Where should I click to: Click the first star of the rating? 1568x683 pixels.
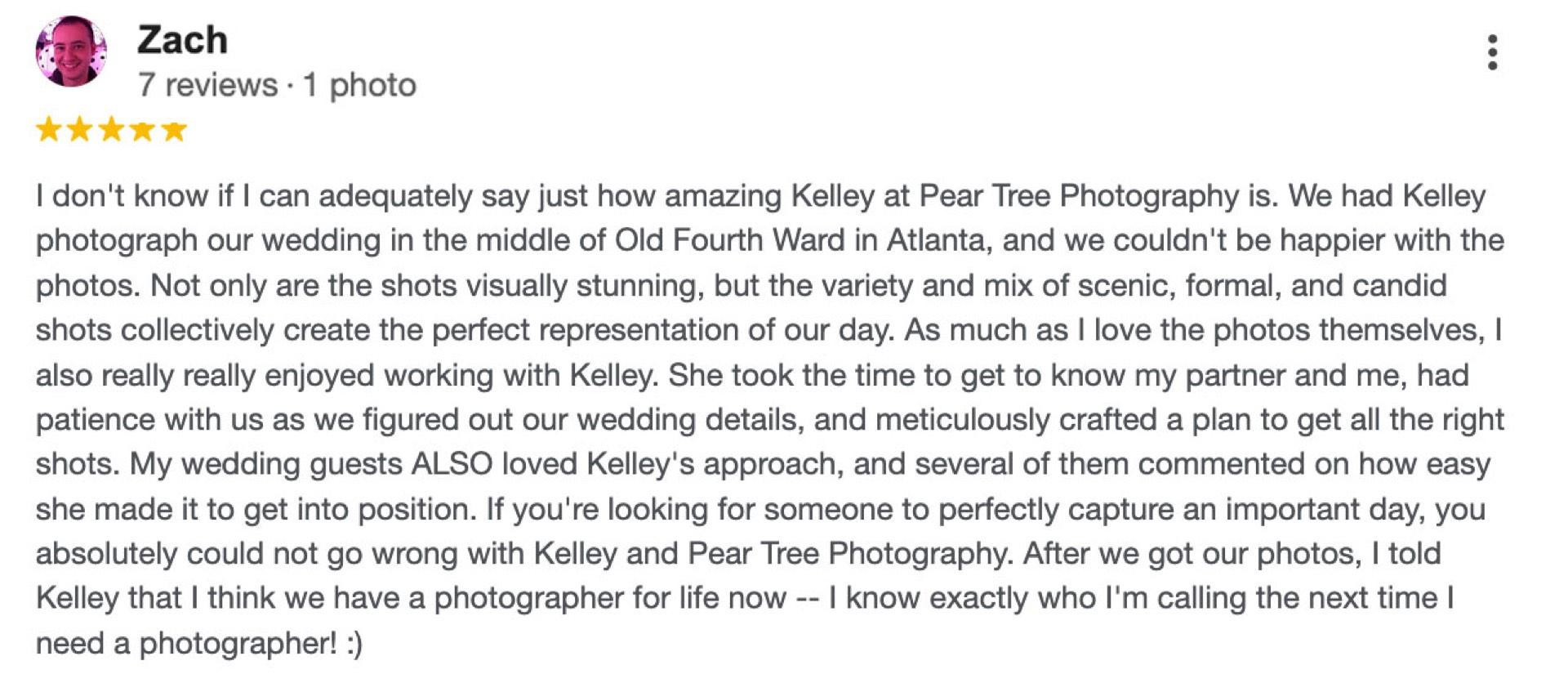pyautogui.click(x=49, y=129)
